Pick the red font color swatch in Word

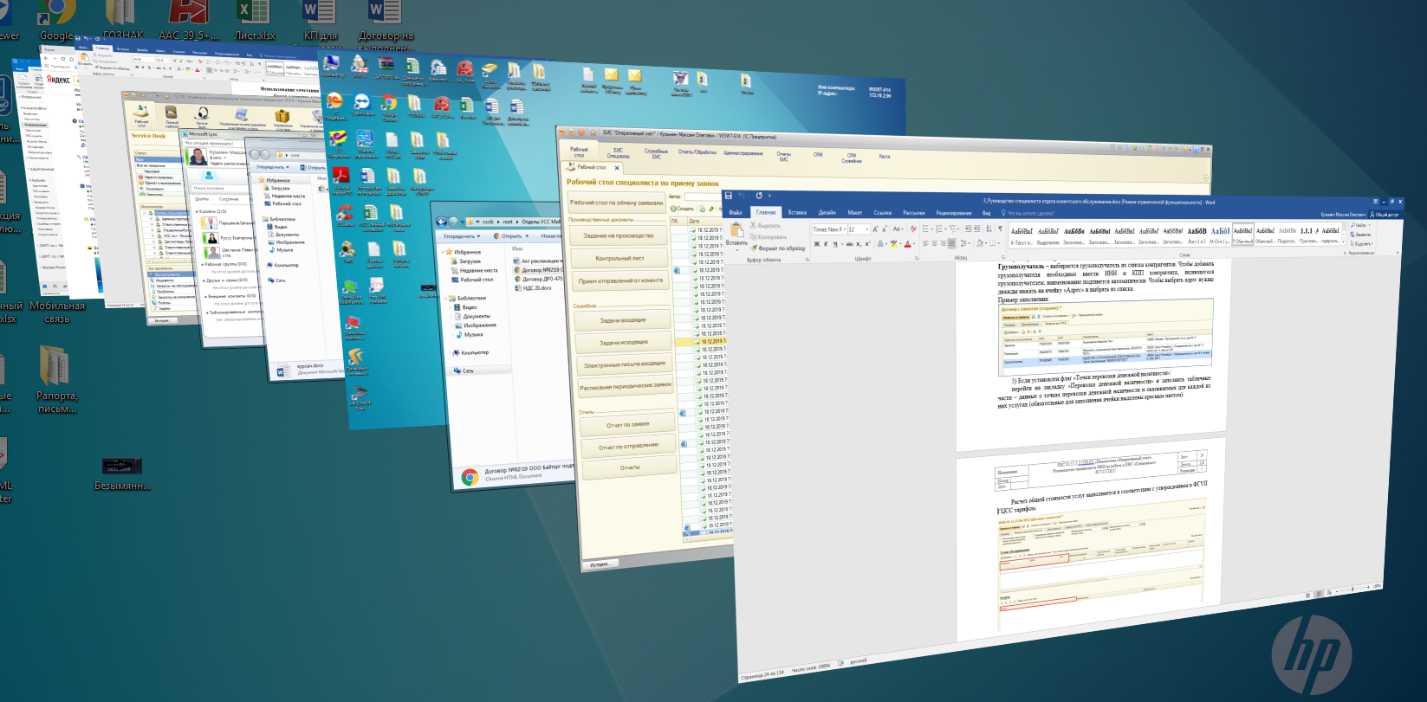tap(906, 243)
